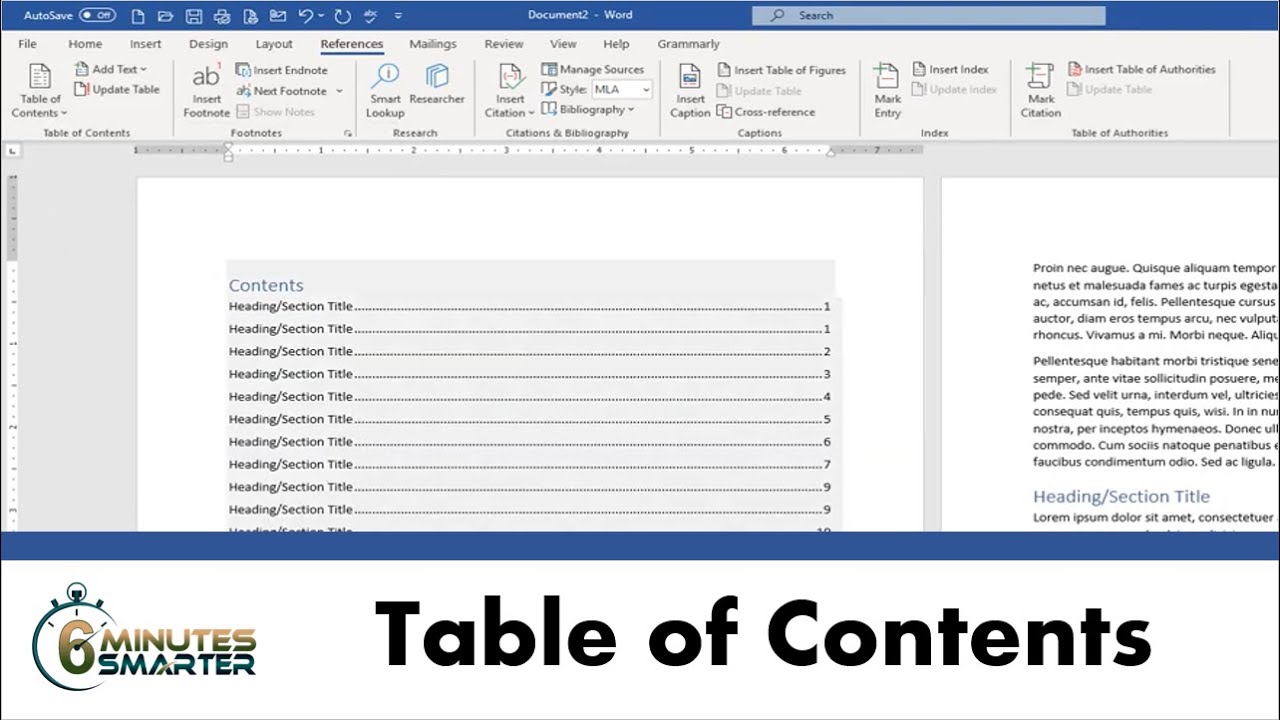Screen dimensions: 1280x720
Task: Click the Cross-reference button
Action: 766,112
